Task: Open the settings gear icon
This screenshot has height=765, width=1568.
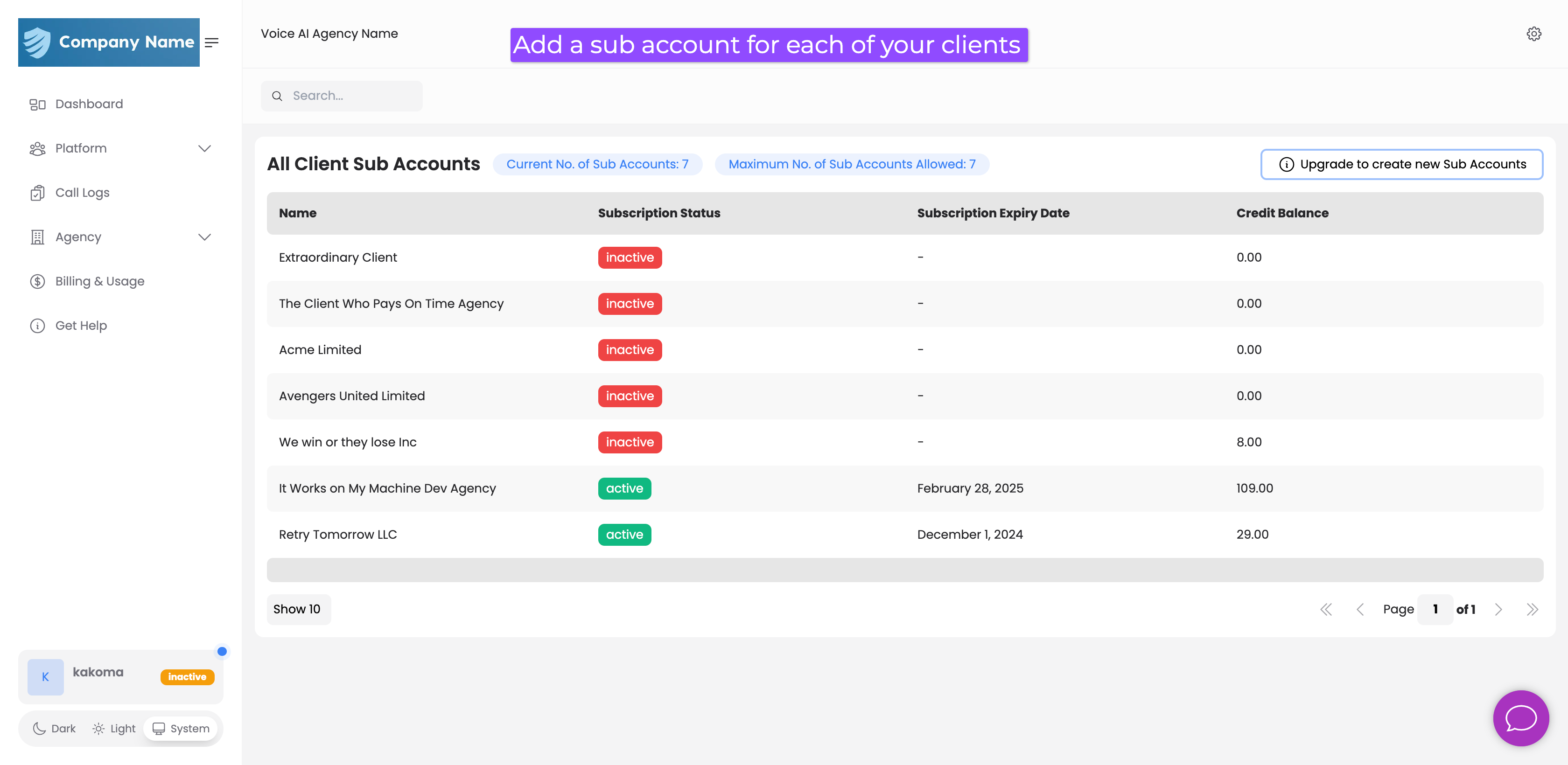Action: pos(1533,34)
